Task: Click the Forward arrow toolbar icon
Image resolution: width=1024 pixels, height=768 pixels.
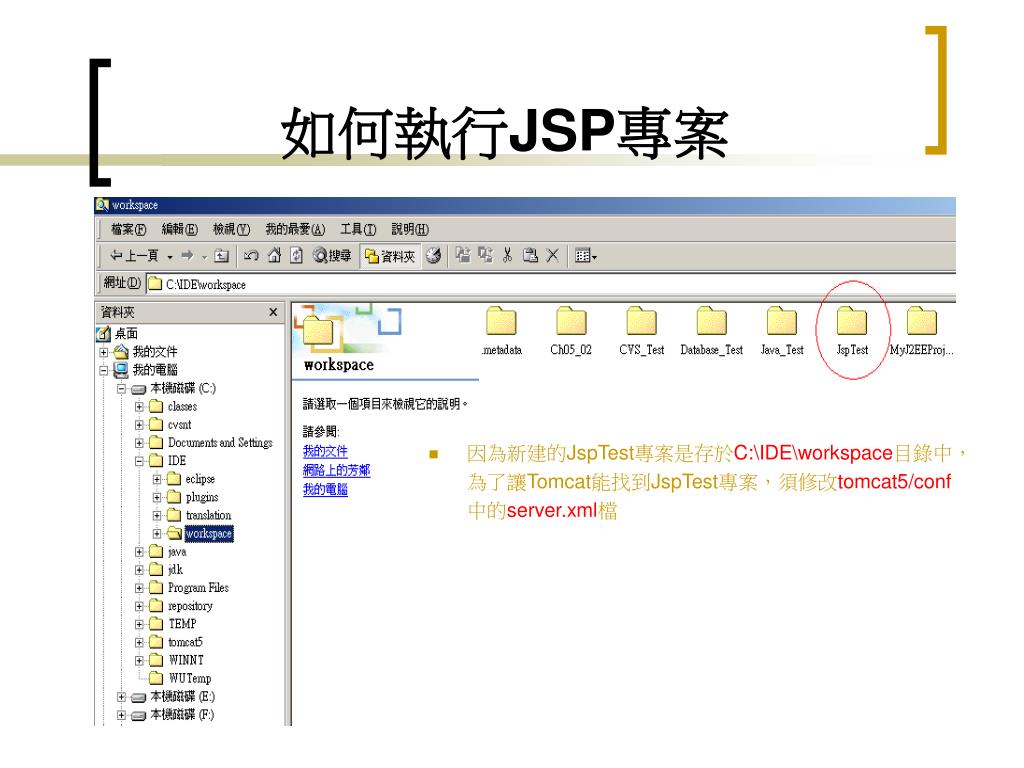Action: [187, 256]
